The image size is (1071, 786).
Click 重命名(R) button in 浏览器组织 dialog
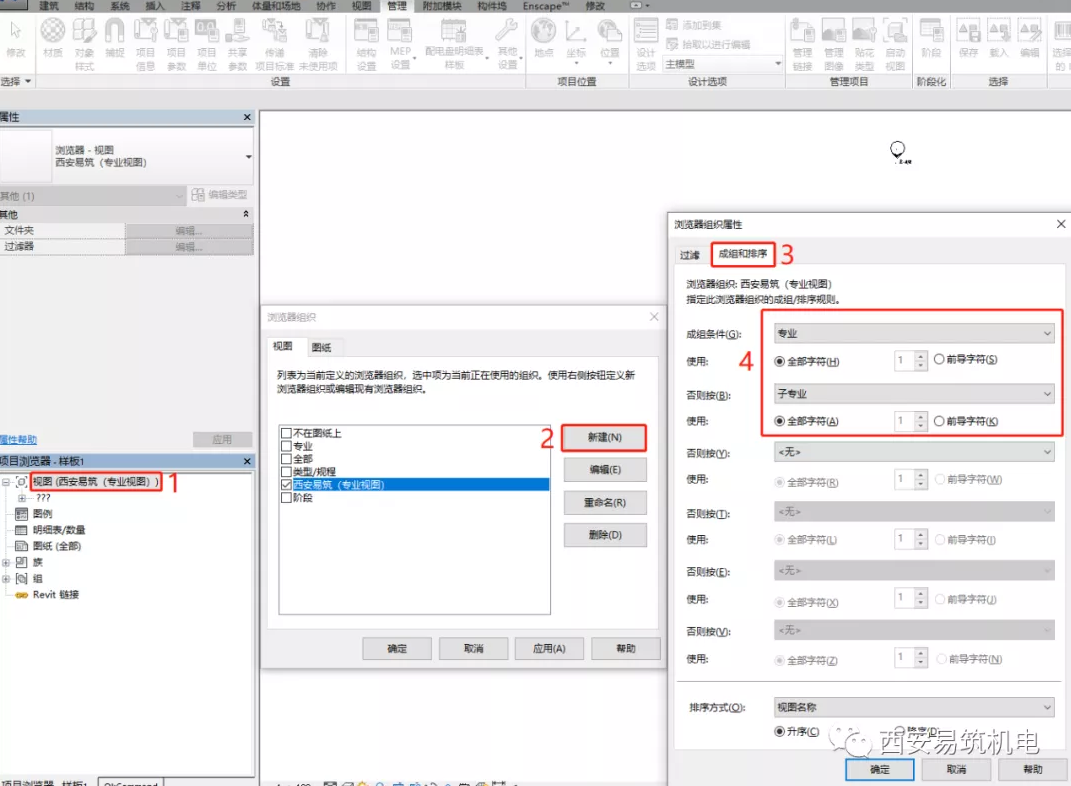point(604,502)
